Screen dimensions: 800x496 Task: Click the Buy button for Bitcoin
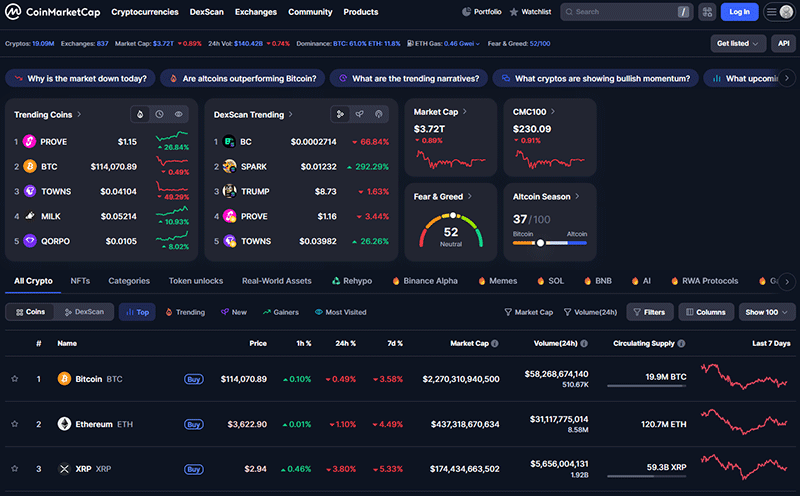tap(194, 379)
